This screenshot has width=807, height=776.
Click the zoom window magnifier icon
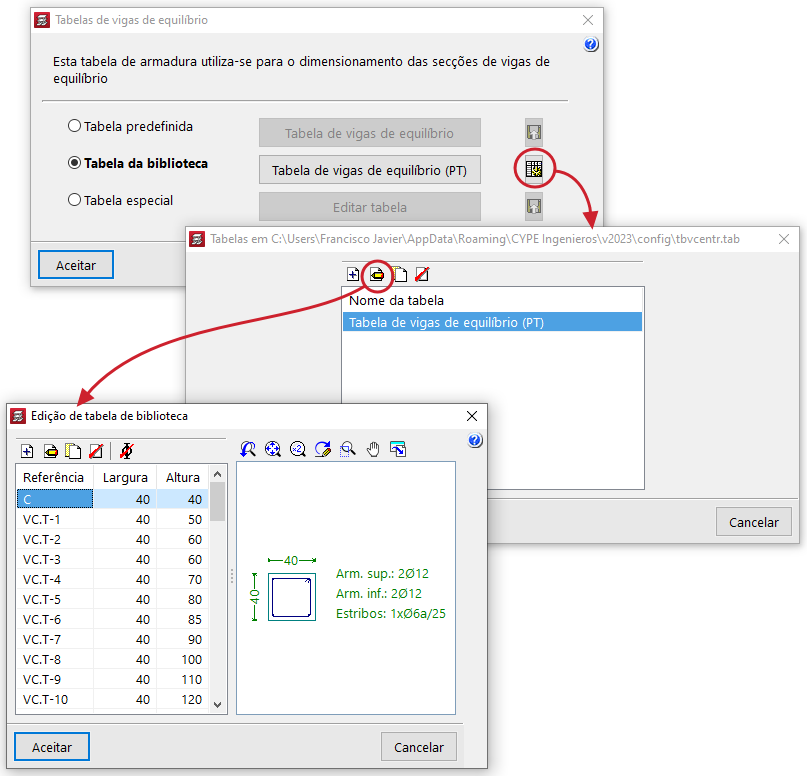click(348, 450)
